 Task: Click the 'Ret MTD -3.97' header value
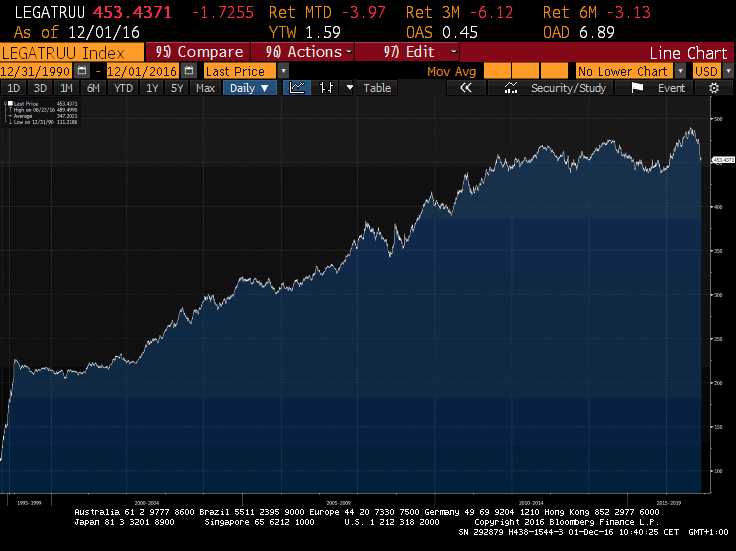coord(327,12)
